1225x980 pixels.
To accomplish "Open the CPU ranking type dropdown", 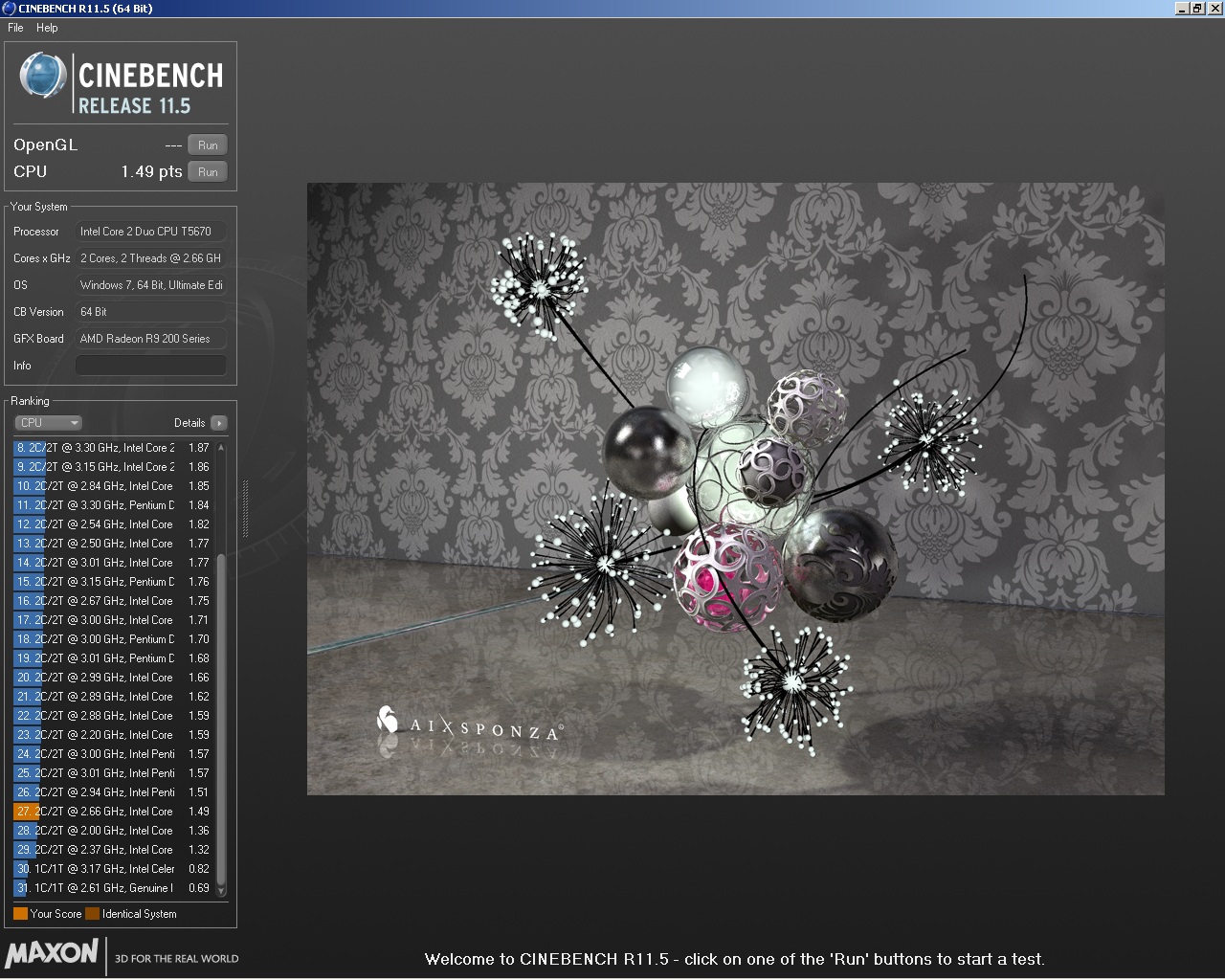I will 48,423.
